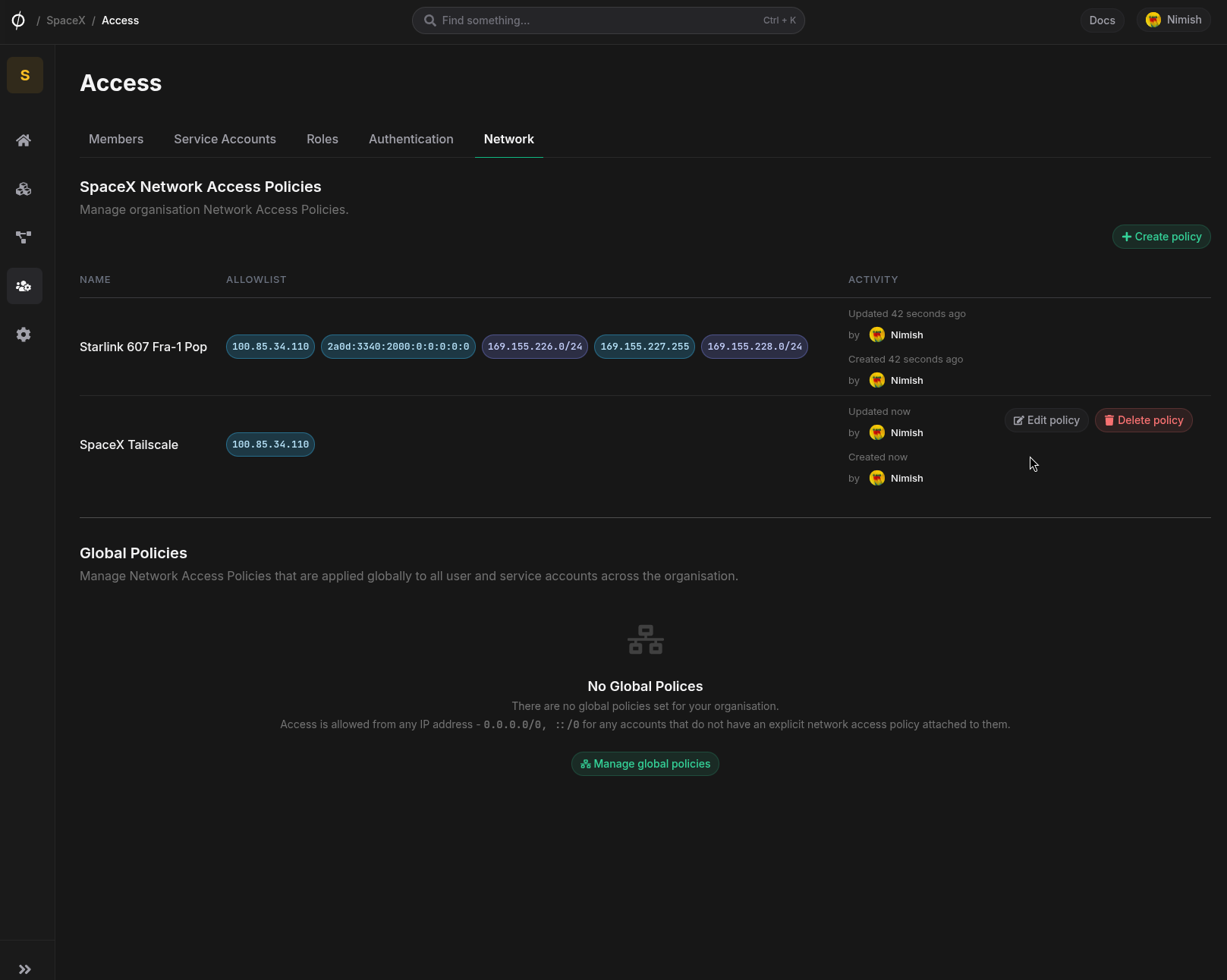1227x980 pixels.
Task: Switch to the Roles tab
Action: coord(322,139)
